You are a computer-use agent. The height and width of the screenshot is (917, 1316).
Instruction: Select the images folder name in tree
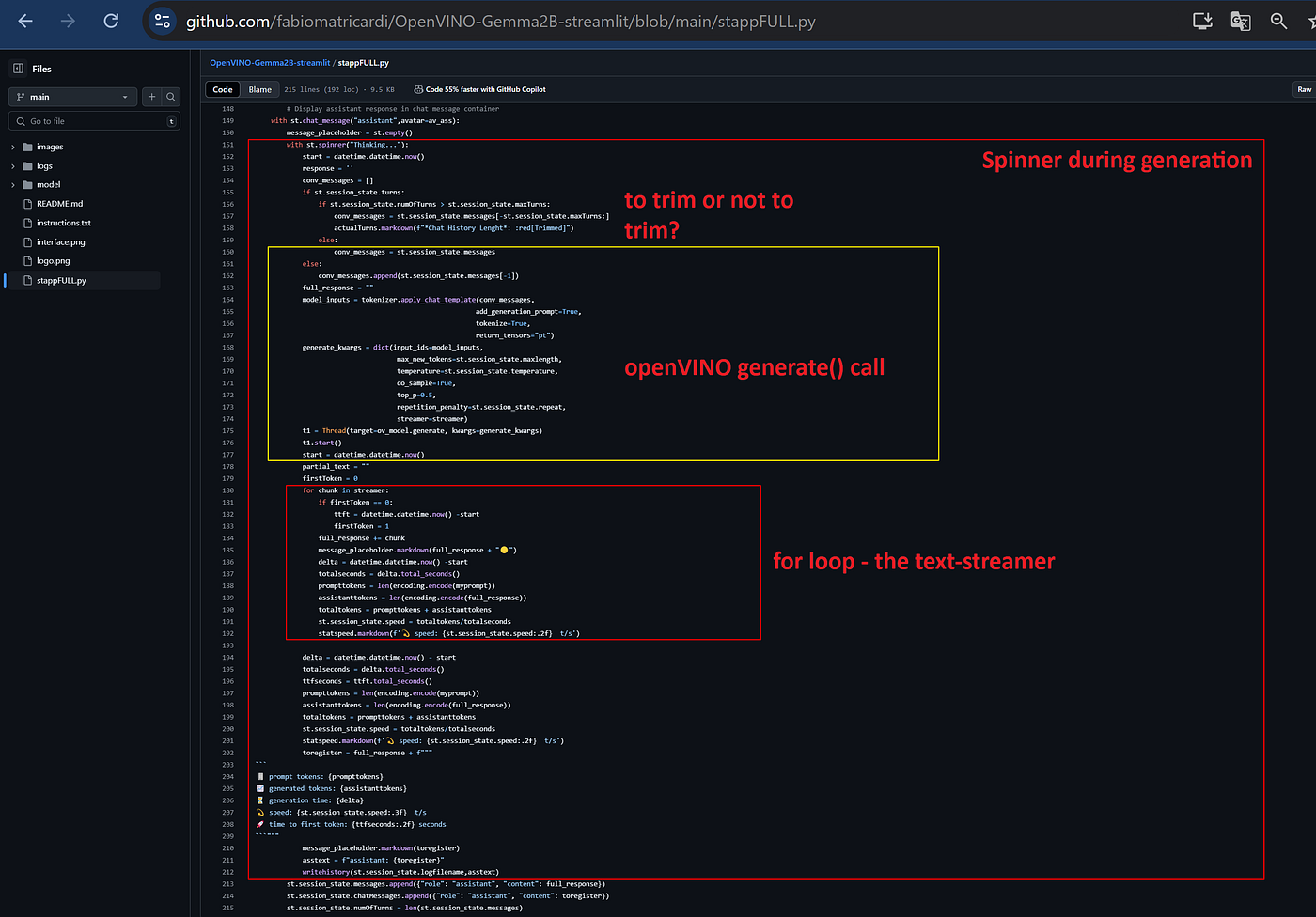point(50,148)
